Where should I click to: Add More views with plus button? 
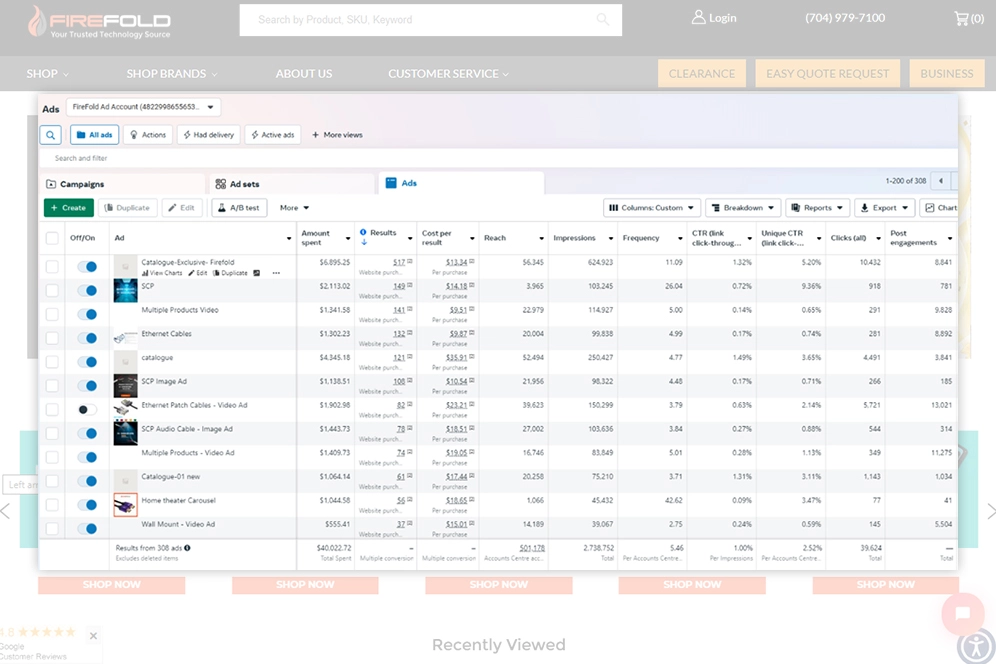tap(337, 135)
